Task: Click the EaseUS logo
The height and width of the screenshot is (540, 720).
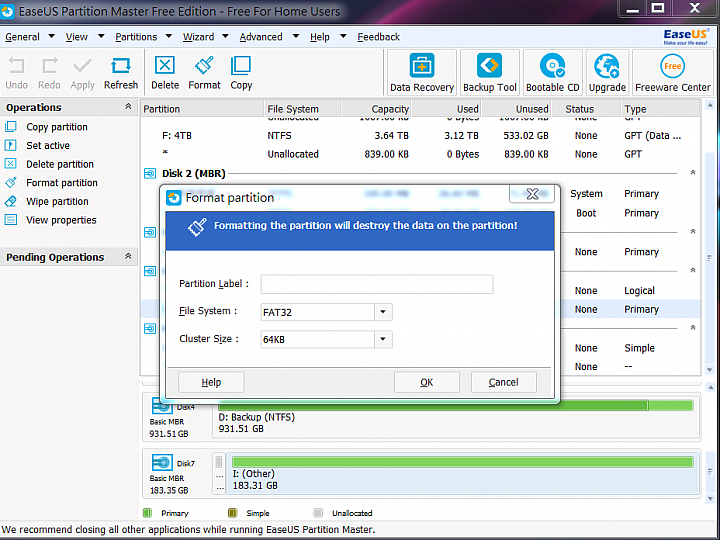Action: pyautogui.click(x=685, y=37)
